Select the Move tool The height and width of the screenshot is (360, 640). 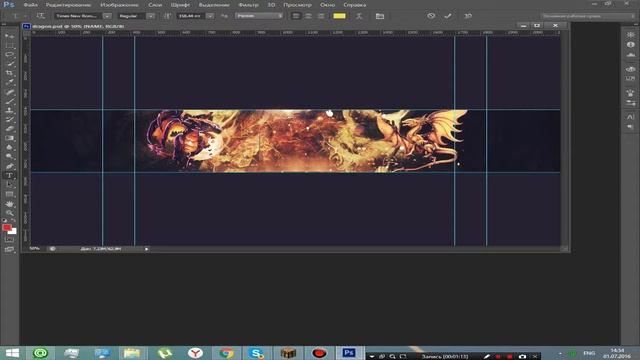point(9,36)
